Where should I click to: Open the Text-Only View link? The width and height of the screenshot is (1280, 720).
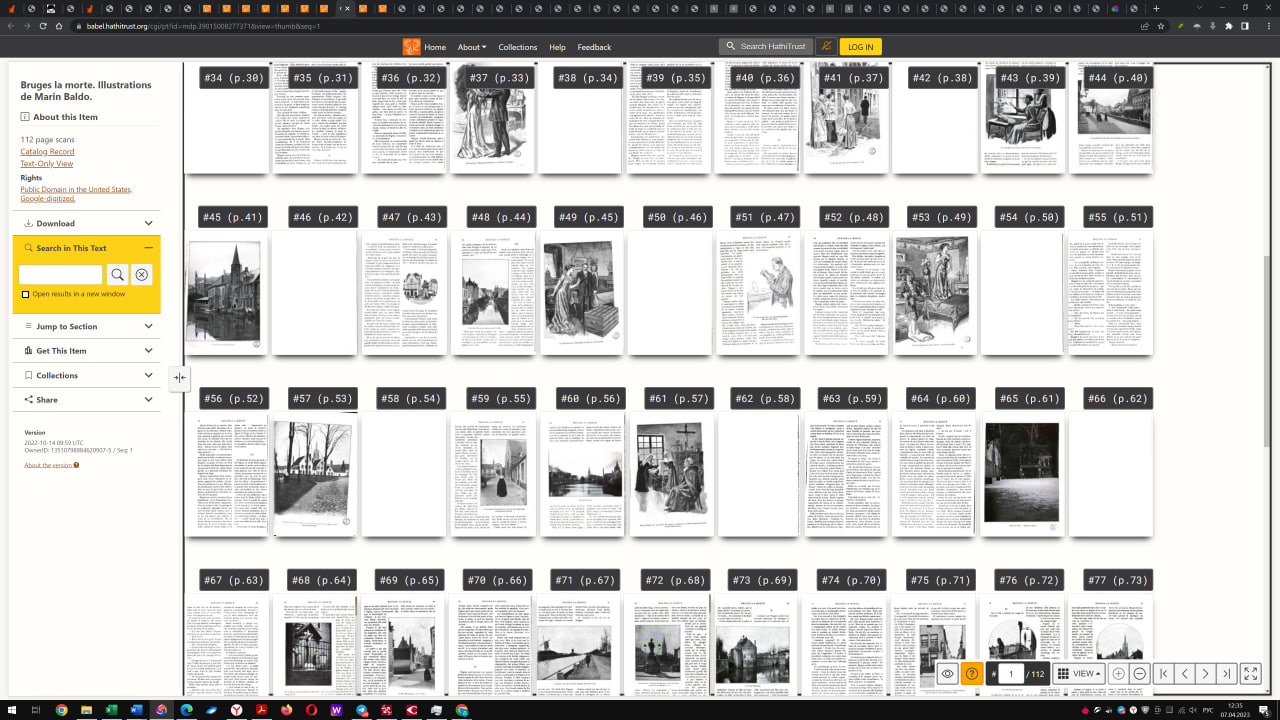[x=47, y=164]
